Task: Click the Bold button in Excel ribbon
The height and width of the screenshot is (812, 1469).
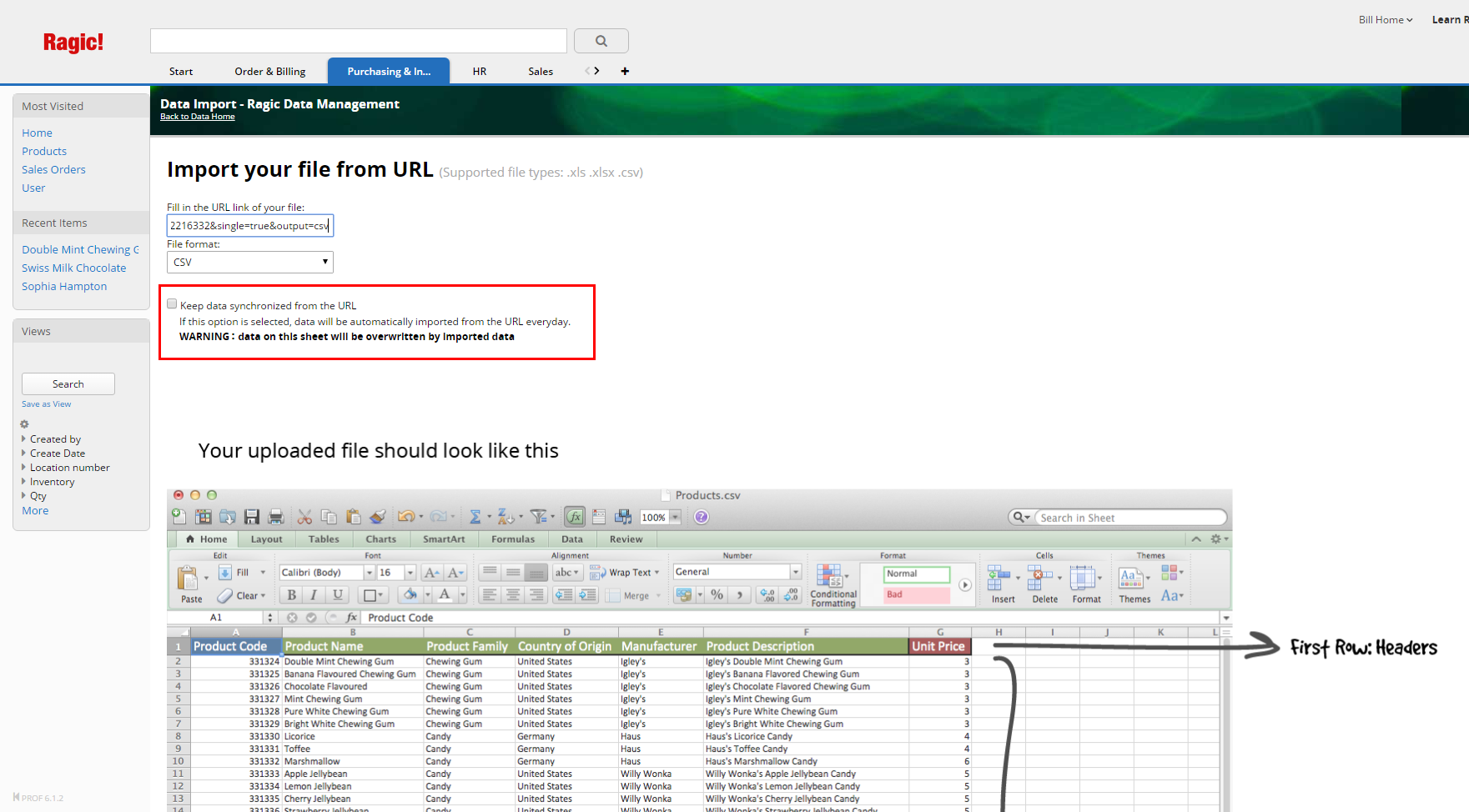Action: click(291, 595)
